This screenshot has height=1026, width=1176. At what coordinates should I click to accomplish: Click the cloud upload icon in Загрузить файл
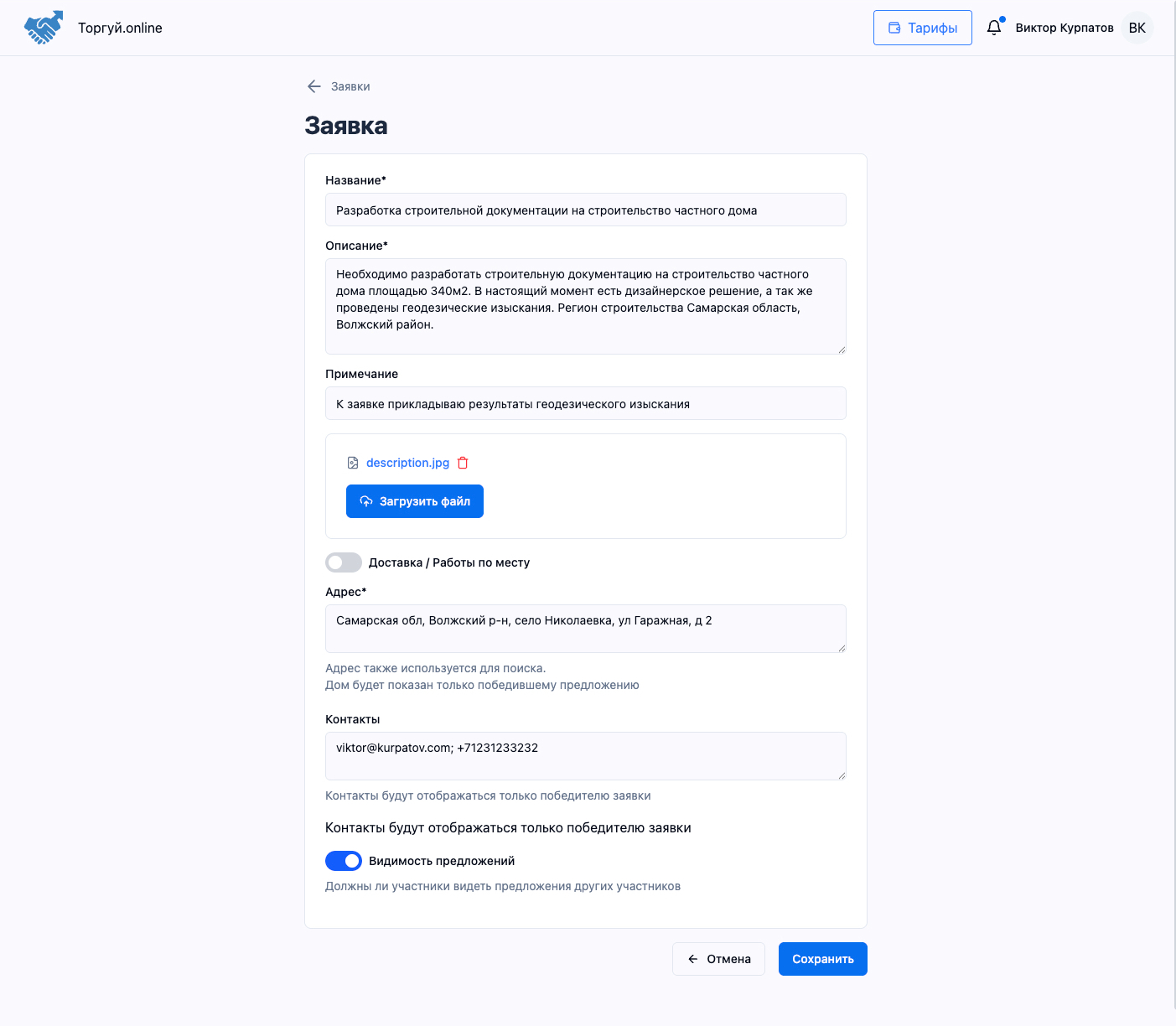click(366, 501)
